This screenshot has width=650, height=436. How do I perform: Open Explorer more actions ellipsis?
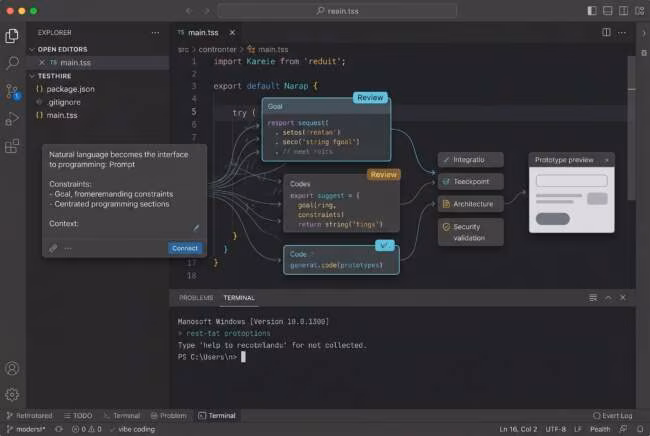[155, 33]
